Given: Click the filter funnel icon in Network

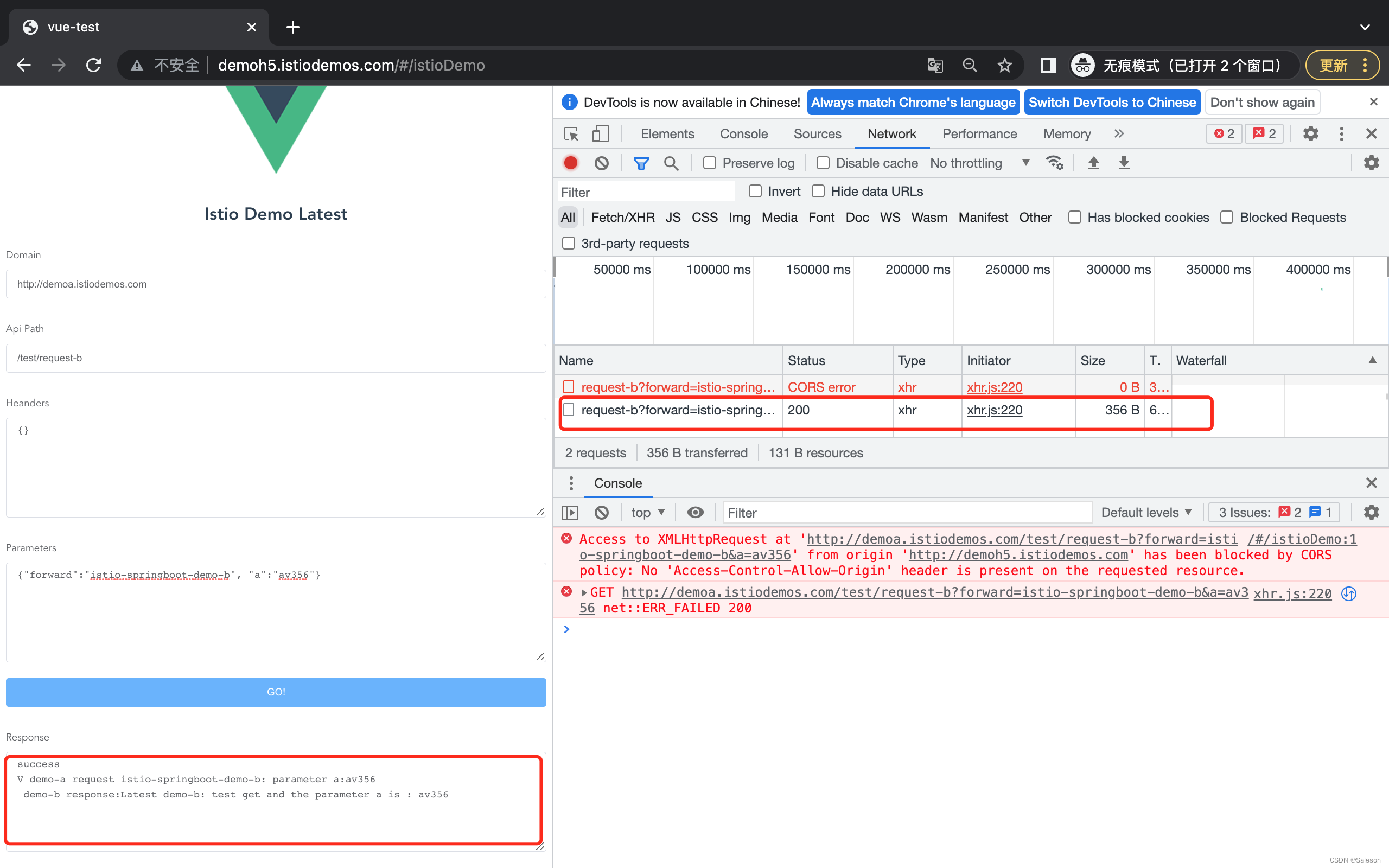Looking at the screenshot, I should pos(641,162).
